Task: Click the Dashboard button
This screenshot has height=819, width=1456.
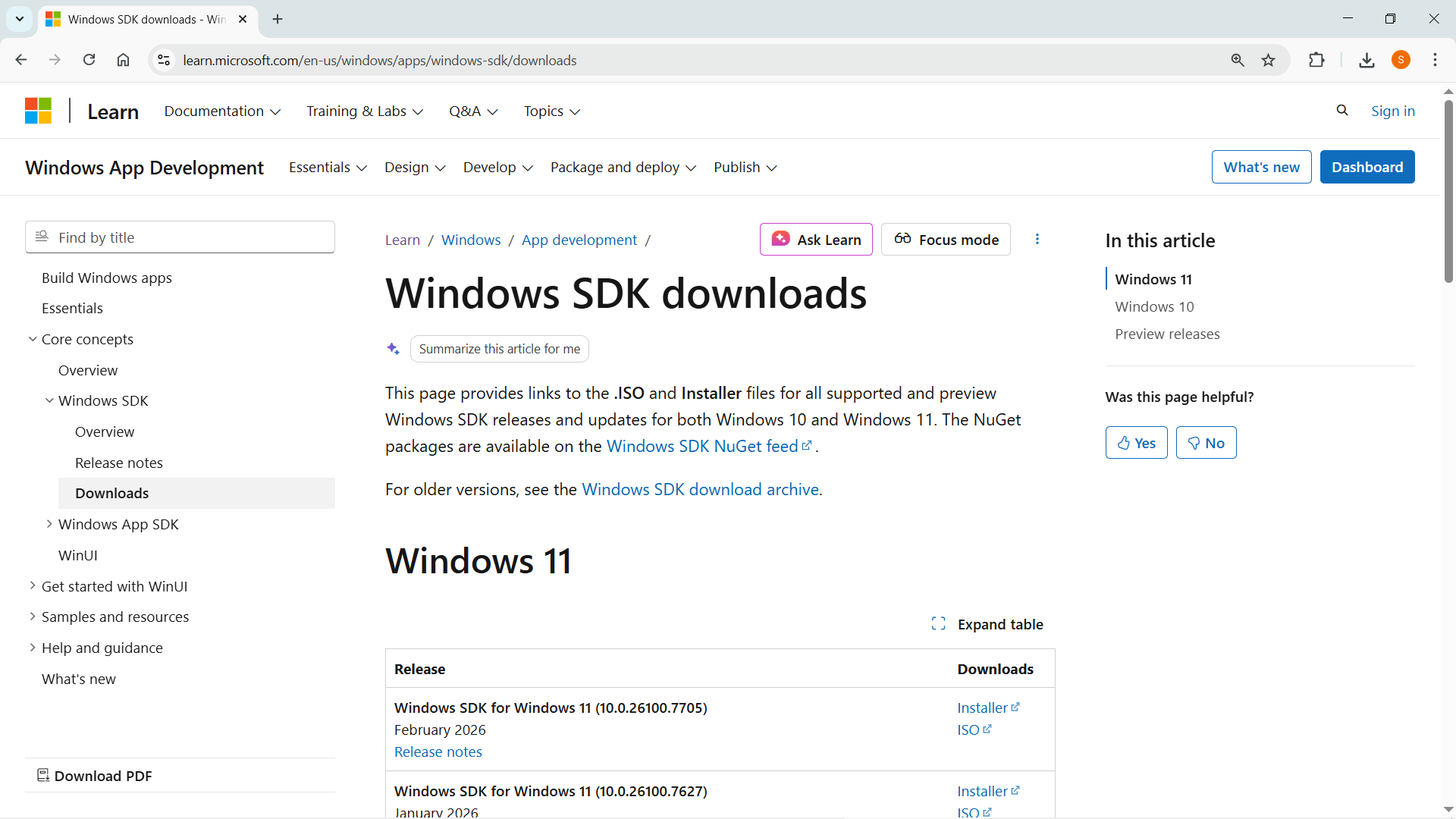Action: (1367, 167)
